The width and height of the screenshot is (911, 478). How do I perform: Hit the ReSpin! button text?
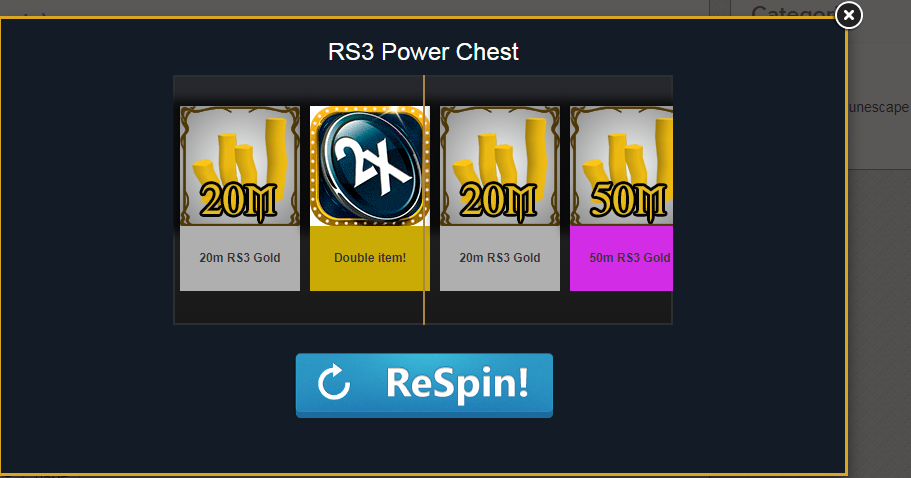point(457,384)
